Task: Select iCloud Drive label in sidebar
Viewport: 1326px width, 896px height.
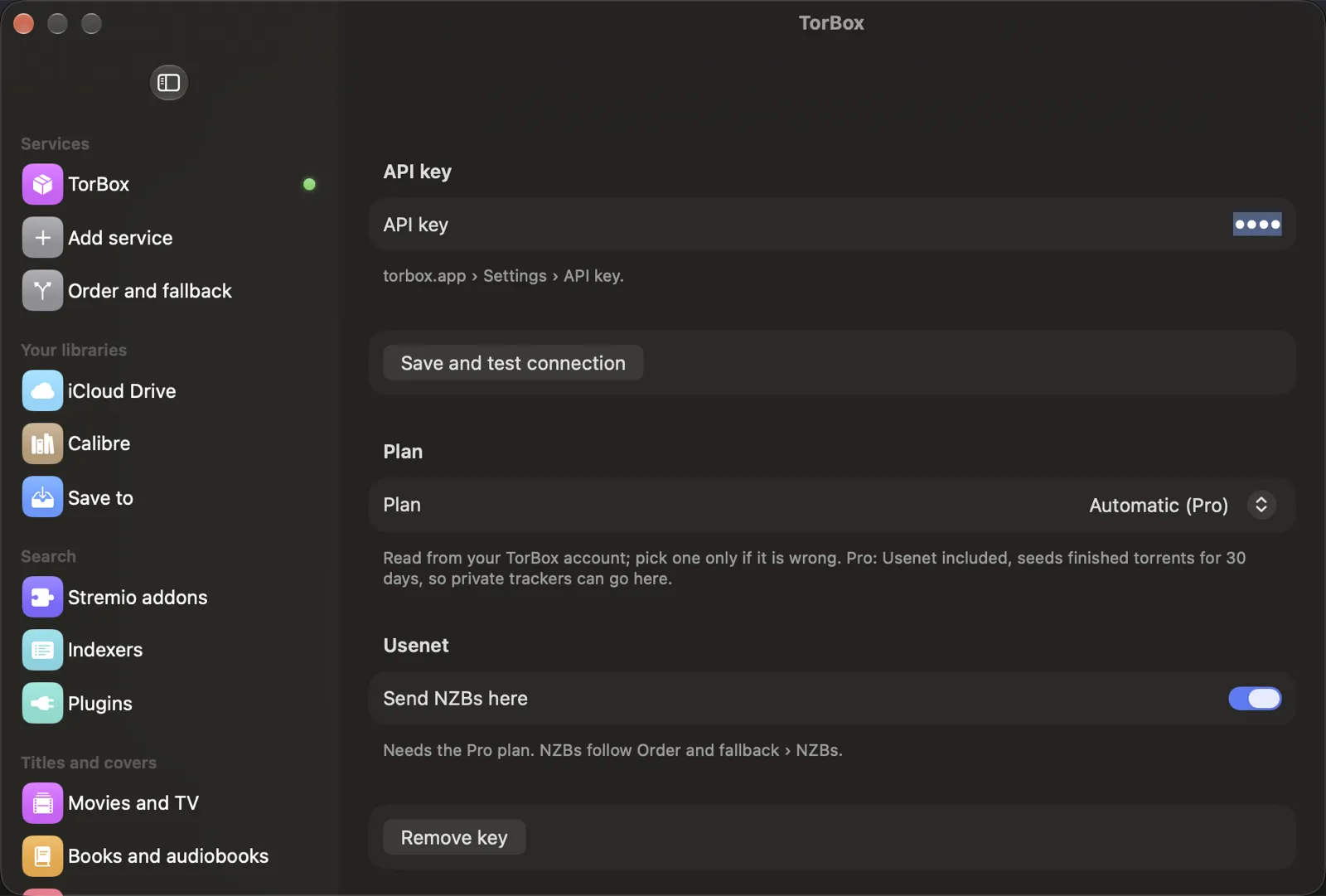Action: 122,391
